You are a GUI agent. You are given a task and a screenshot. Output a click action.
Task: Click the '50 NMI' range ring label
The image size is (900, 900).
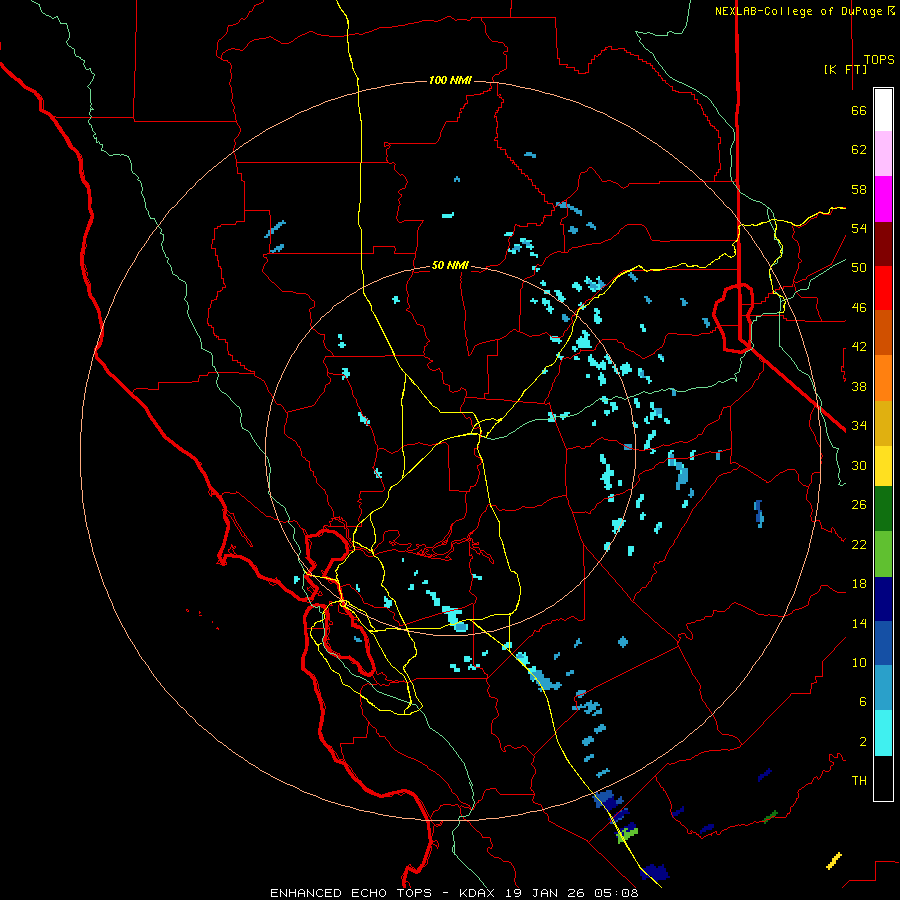point(450,265)
